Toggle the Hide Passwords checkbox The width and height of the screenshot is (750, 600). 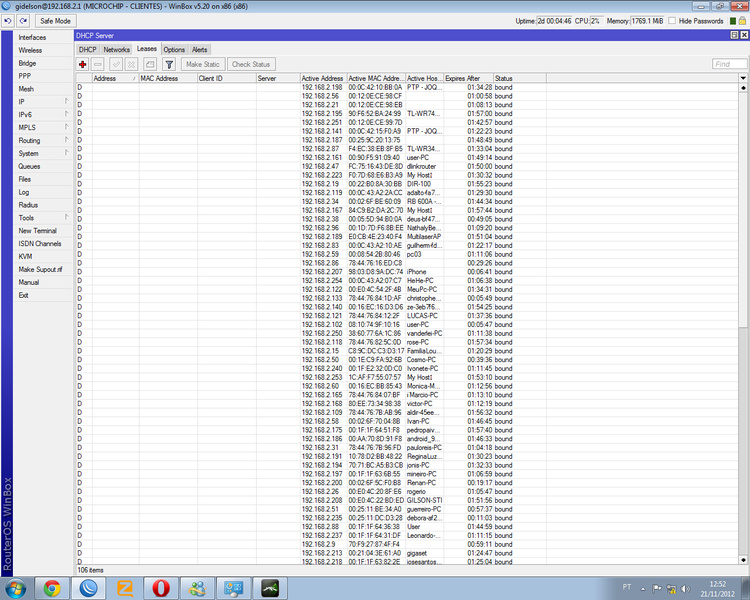point(672,21)
